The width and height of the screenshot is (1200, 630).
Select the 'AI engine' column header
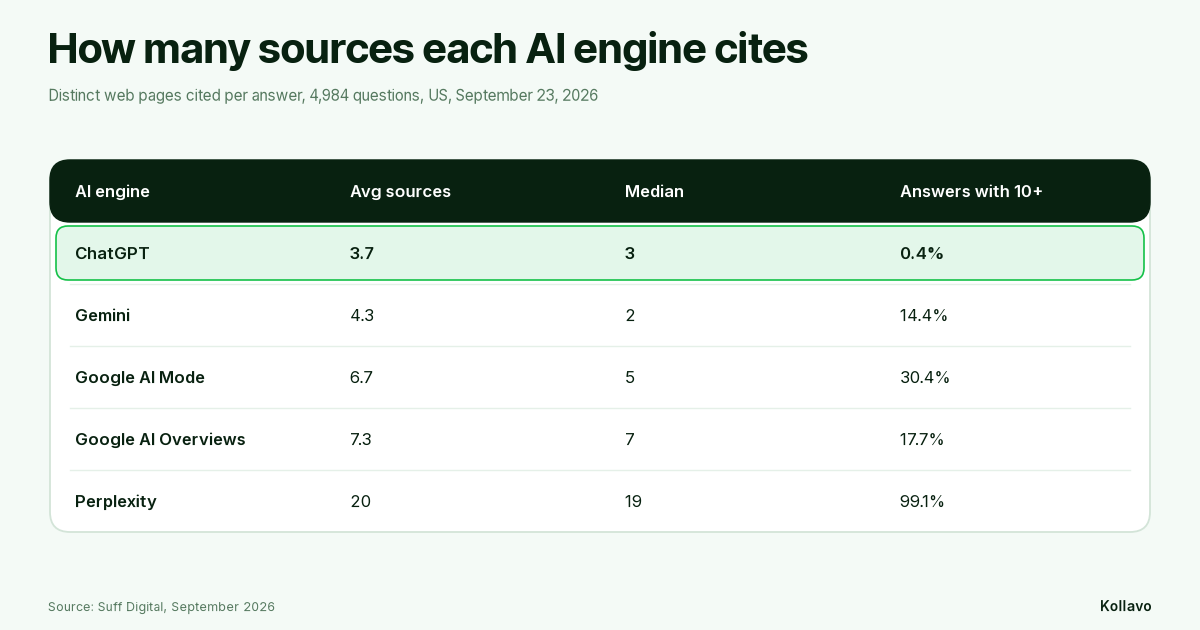coord(112,191)
